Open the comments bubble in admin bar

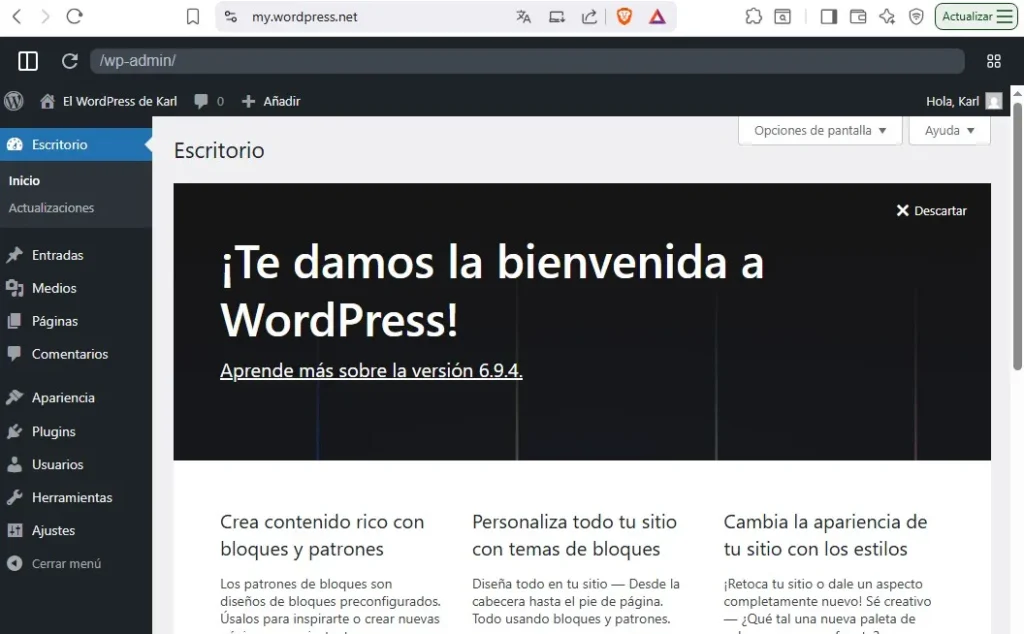pos(208,101)
